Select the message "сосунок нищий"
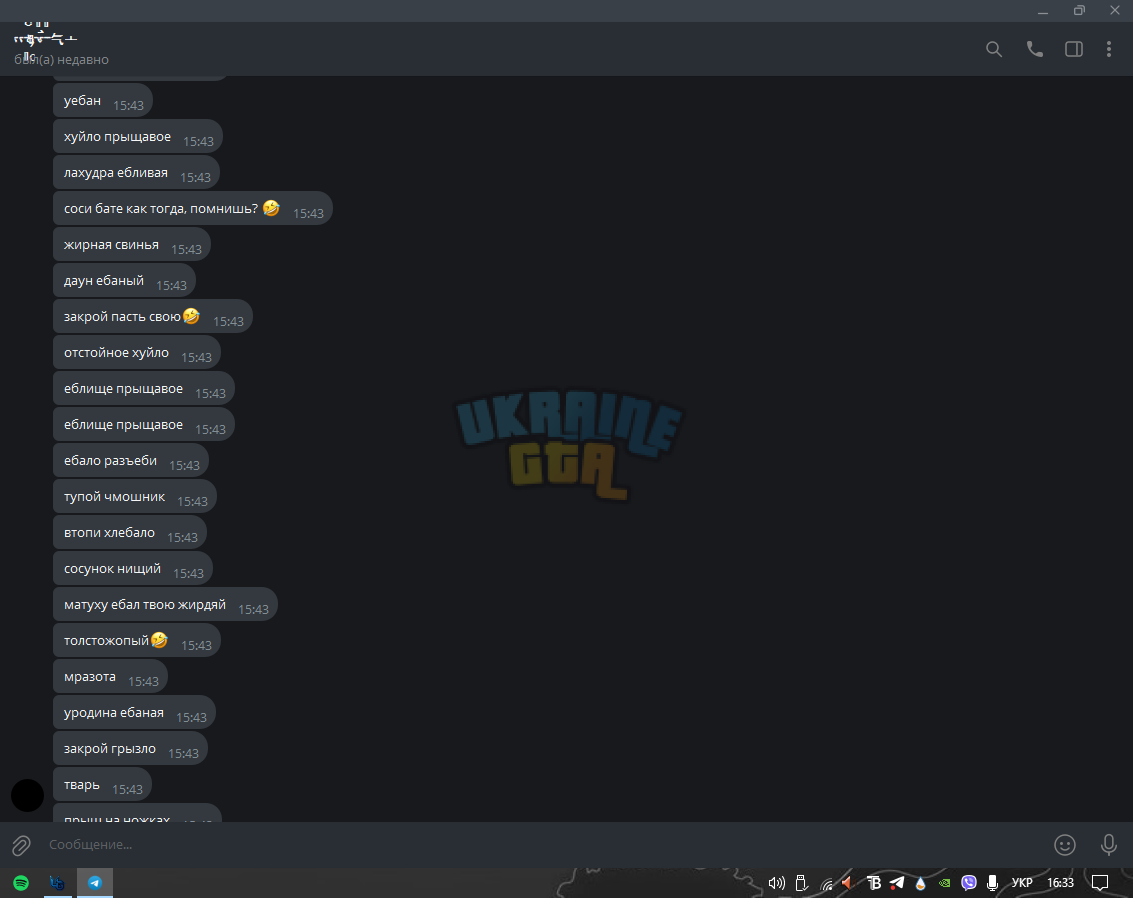The width and height of the screenshot is (1133, 898). pyautogui.click(x=133, y=569)
